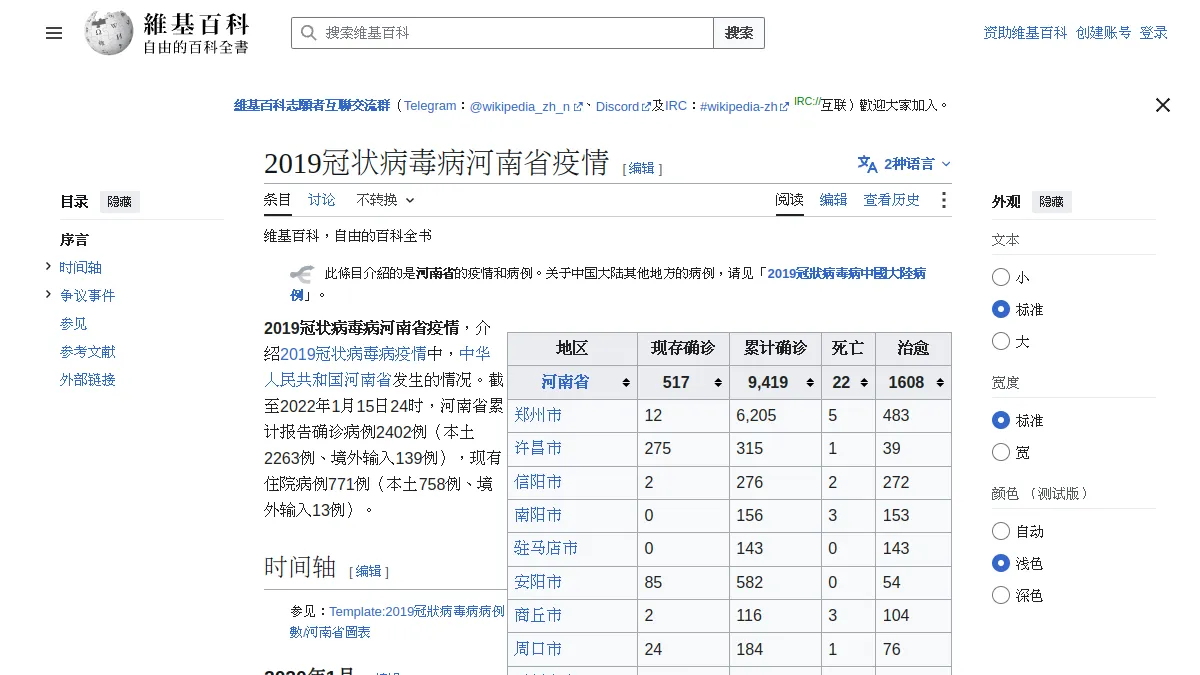The height and width of the screenshot is (675, 1200).
Task: Click the 6,205 cell in 郑州市 row
Action: click(x=776, y=415)
